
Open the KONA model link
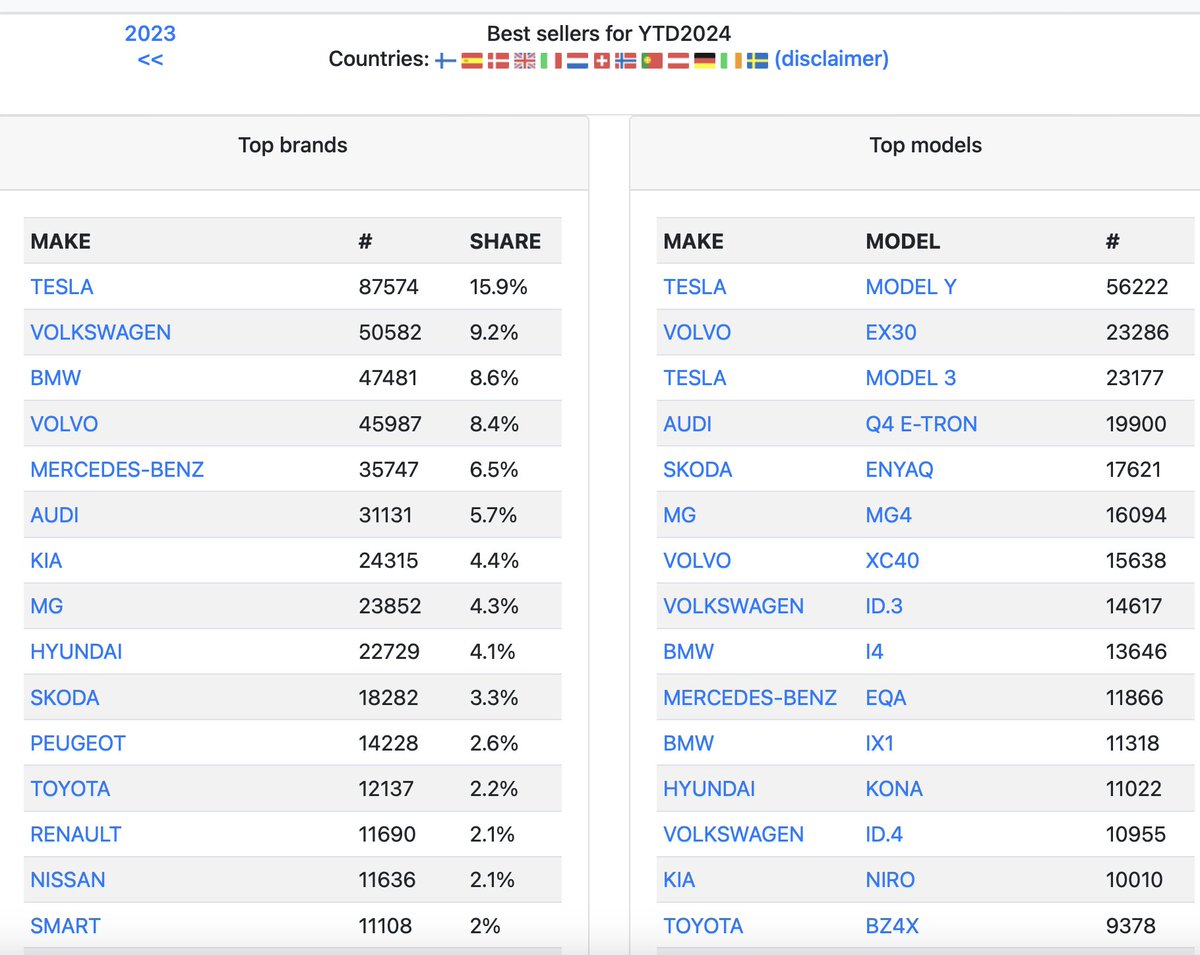point(894,789)
